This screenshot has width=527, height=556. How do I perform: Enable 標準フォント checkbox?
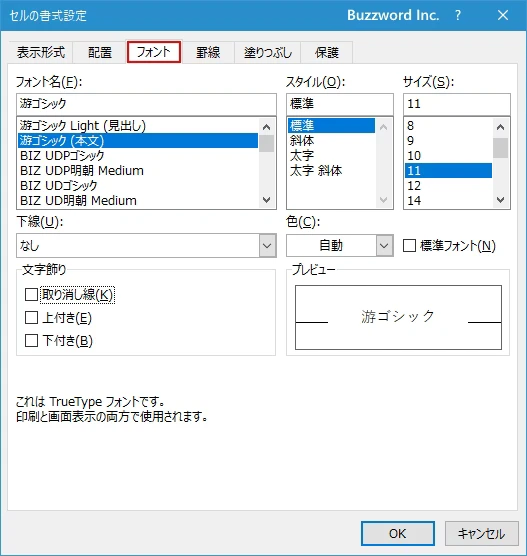pyautogui.click(x=409, y=245)
